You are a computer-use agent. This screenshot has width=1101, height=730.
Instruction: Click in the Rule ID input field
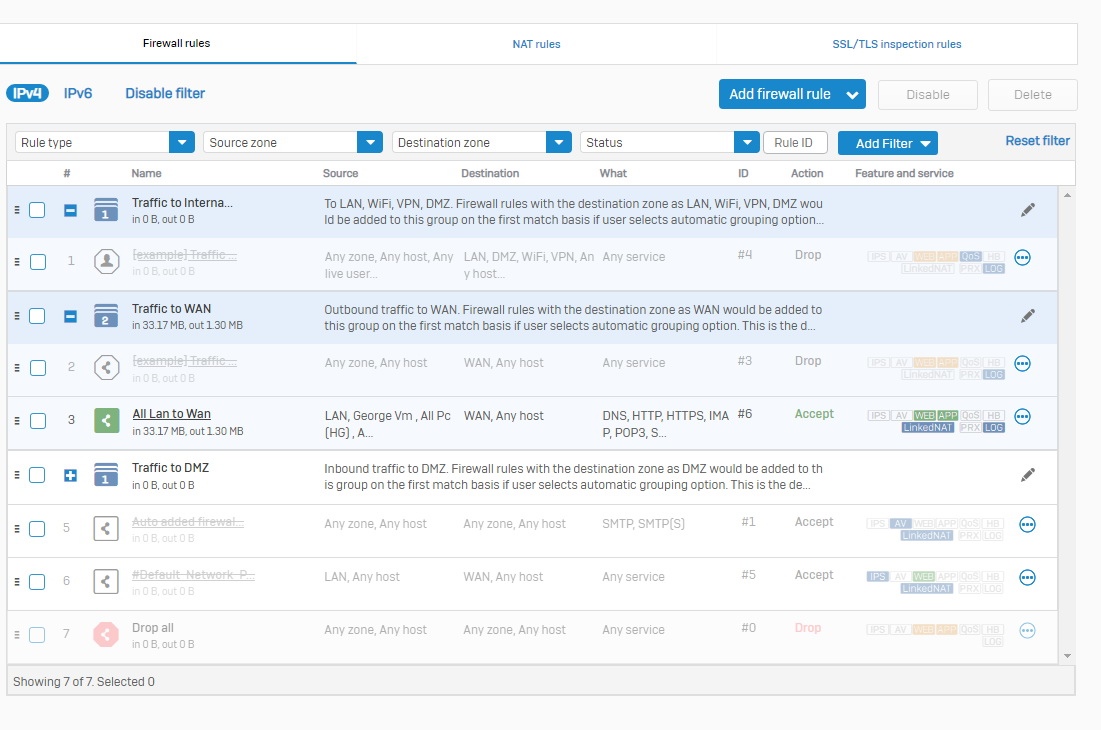(795, 142)
